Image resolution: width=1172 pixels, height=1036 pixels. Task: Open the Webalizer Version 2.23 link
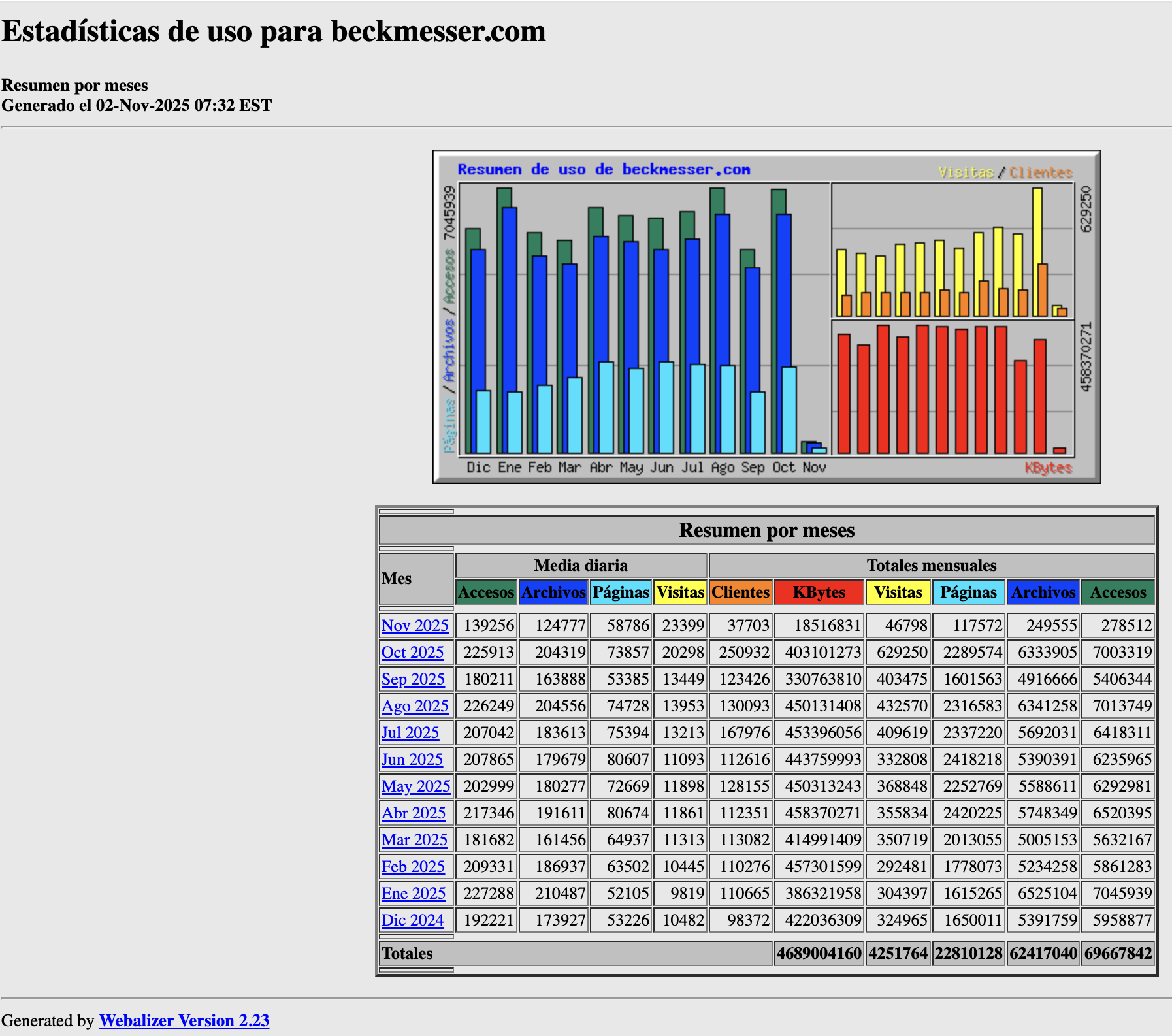click(184, 1020)
